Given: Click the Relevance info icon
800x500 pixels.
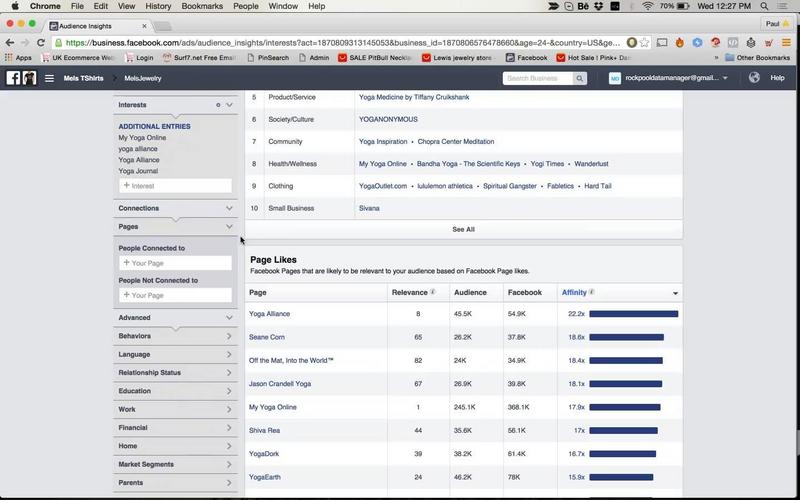Looking at the screenshot, I should coord(433,292).
